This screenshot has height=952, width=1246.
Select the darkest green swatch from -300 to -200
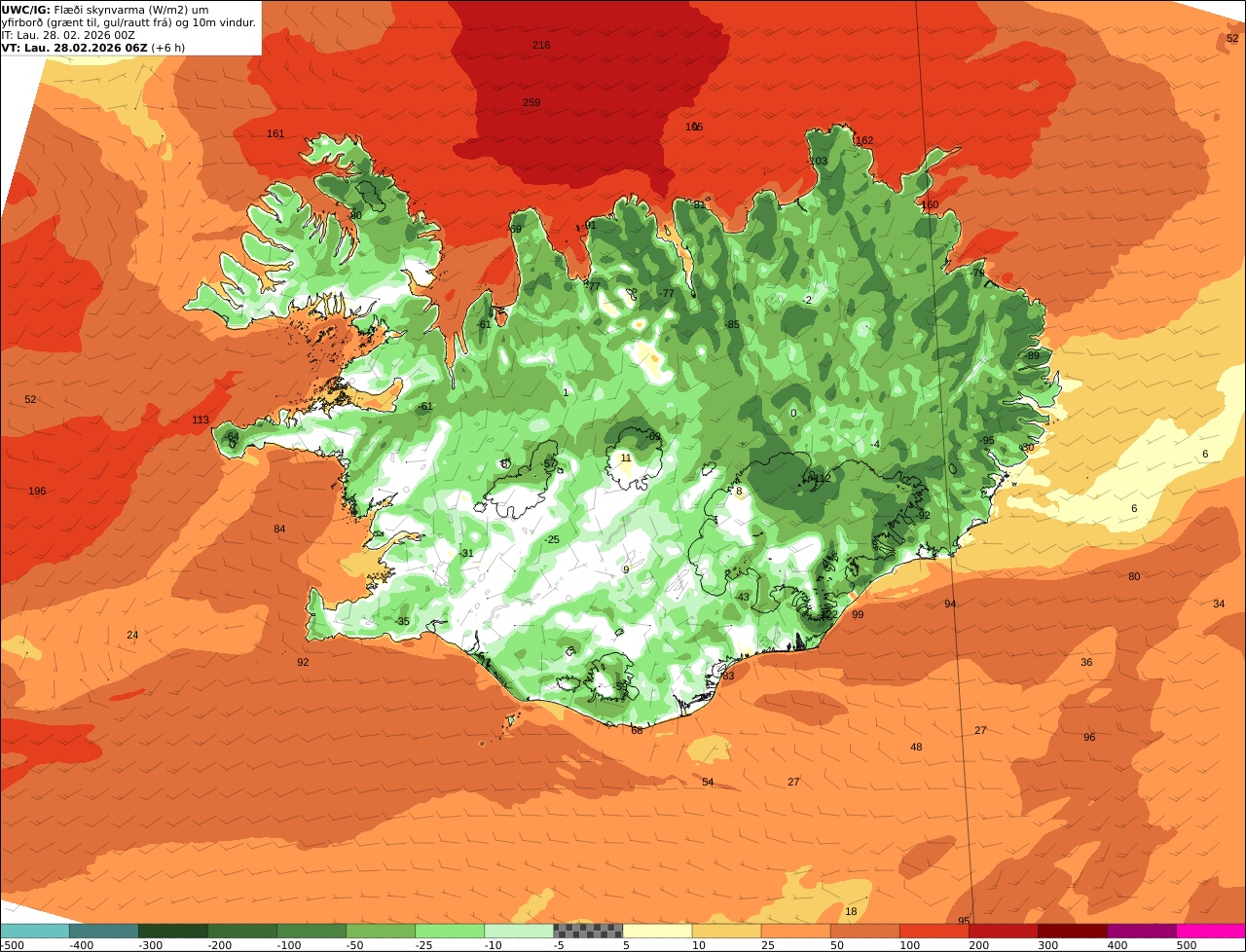[x=173, y=931]
